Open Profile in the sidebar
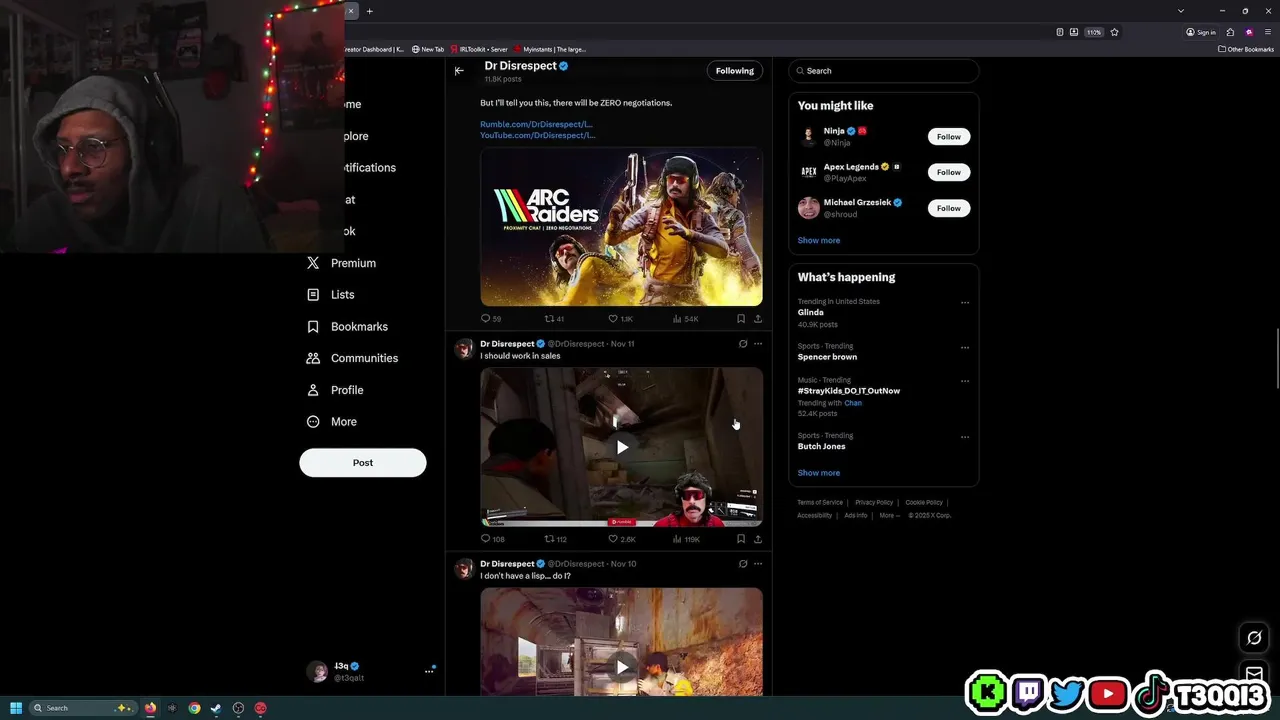Image resolution: width=1280 pixels, height=720 pixels. coord(334,390)
